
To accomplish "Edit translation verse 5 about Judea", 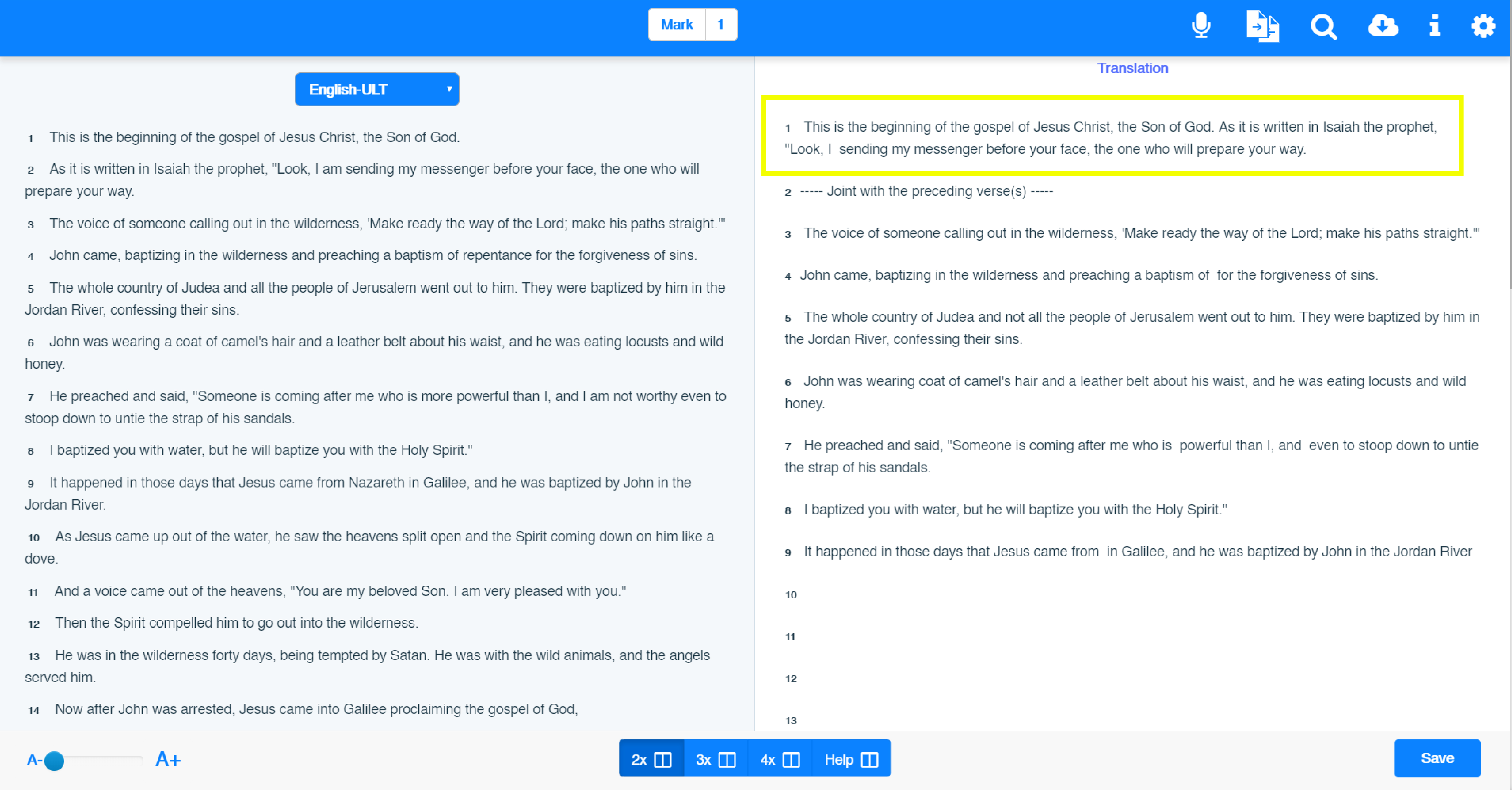I will pyautogui.click(x=1132, y=328).
